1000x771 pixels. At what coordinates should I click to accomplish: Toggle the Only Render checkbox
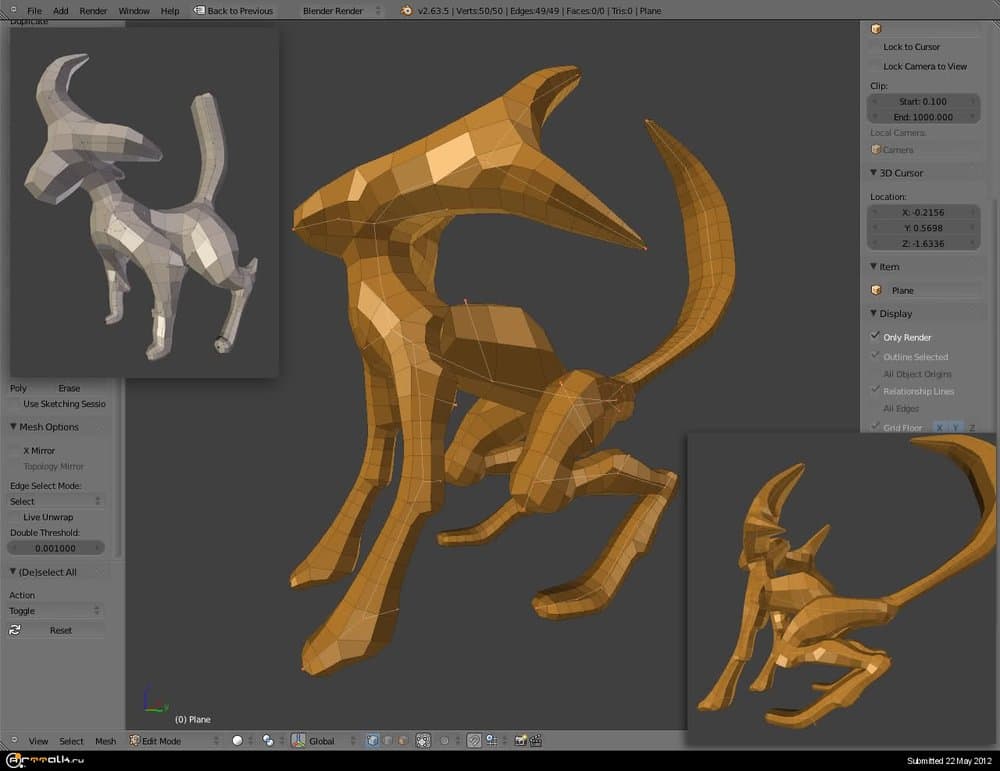875,337
